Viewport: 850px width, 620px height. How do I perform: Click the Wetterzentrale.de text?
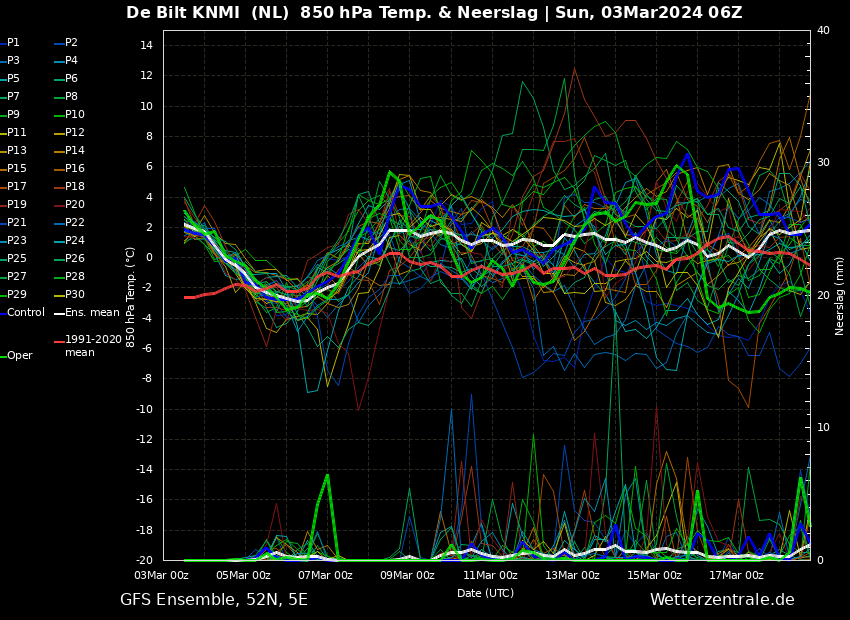click(722, 599)
